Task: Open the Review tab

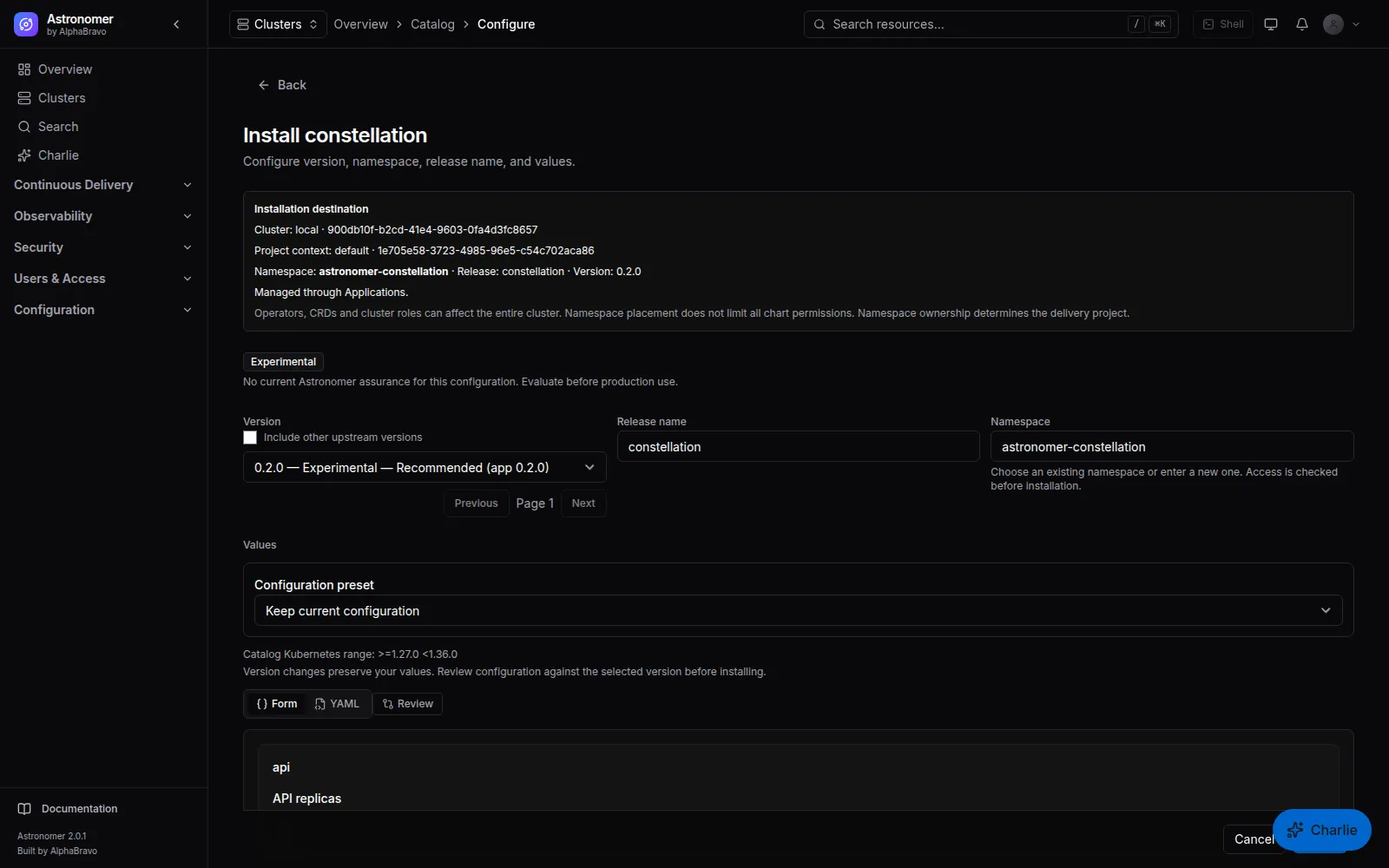Action: (408, 704)
